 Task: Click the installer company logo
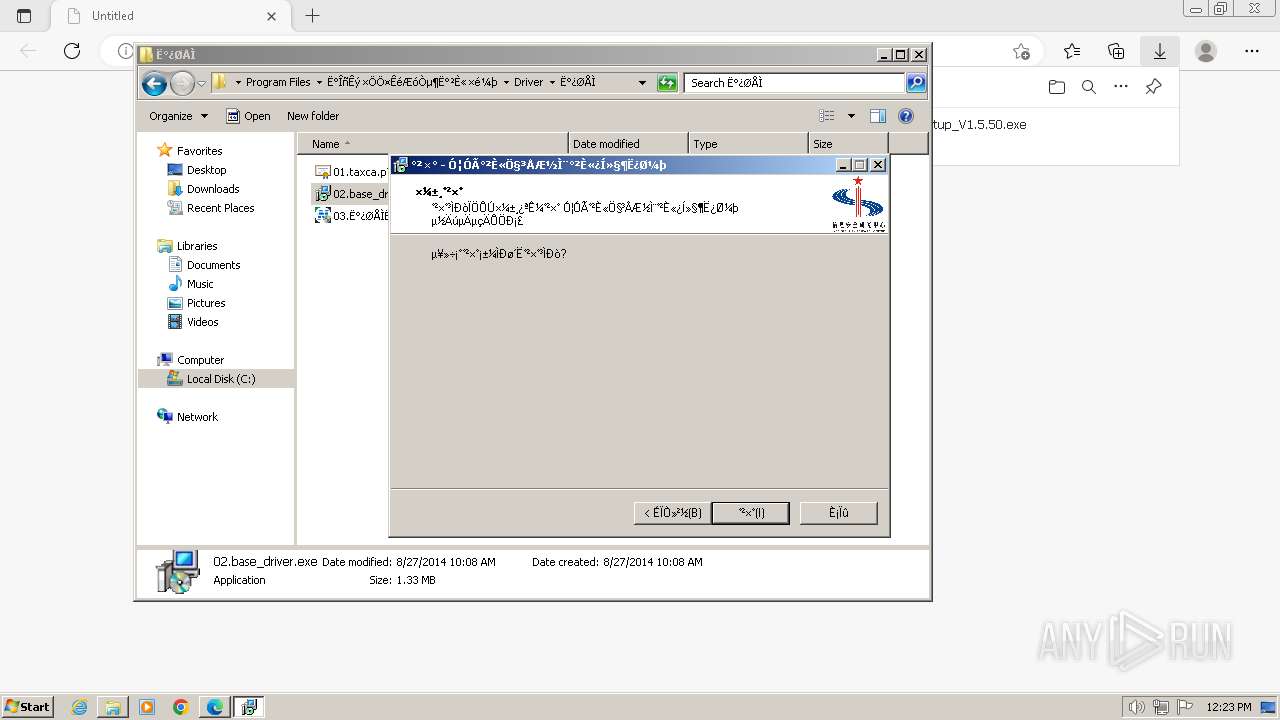tap(858, 204)
